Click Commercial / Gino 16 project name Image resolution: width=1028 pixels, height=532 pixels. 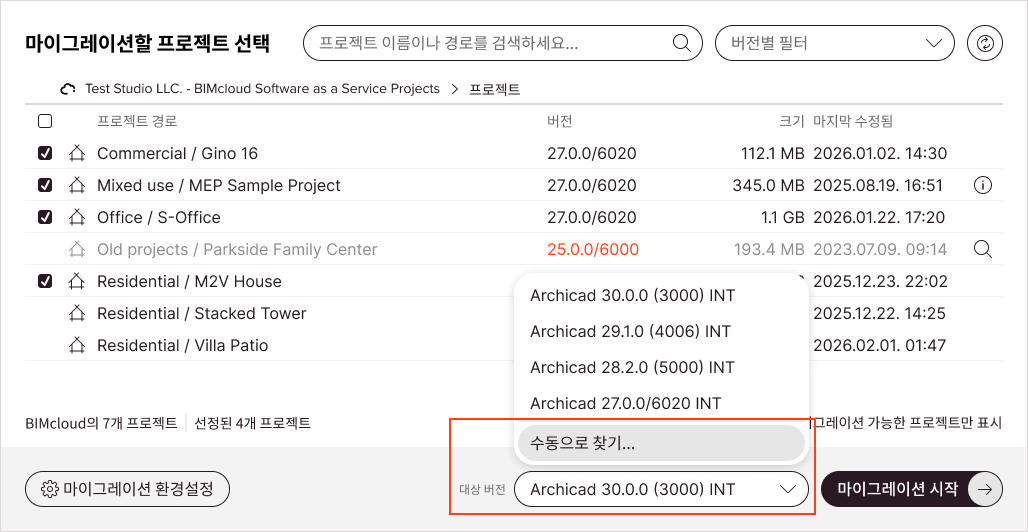(177, 153)
